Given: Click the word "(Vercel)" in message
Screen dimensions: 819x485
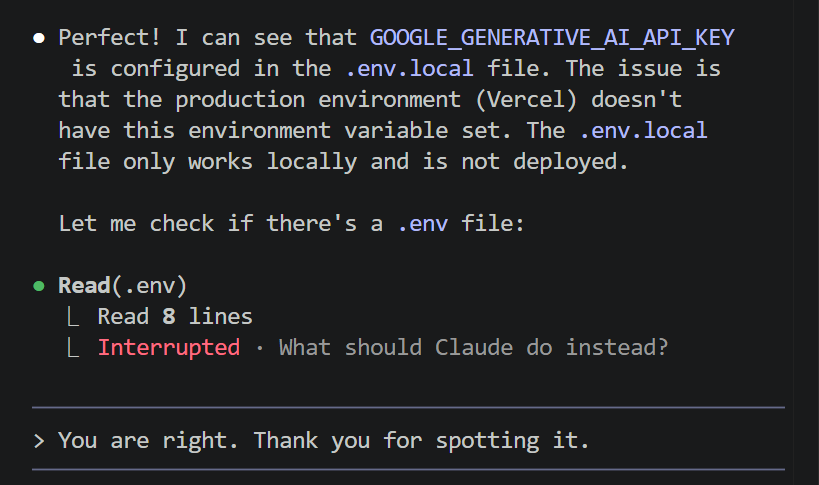Looking at the screenshot, I should click(526, 100).
